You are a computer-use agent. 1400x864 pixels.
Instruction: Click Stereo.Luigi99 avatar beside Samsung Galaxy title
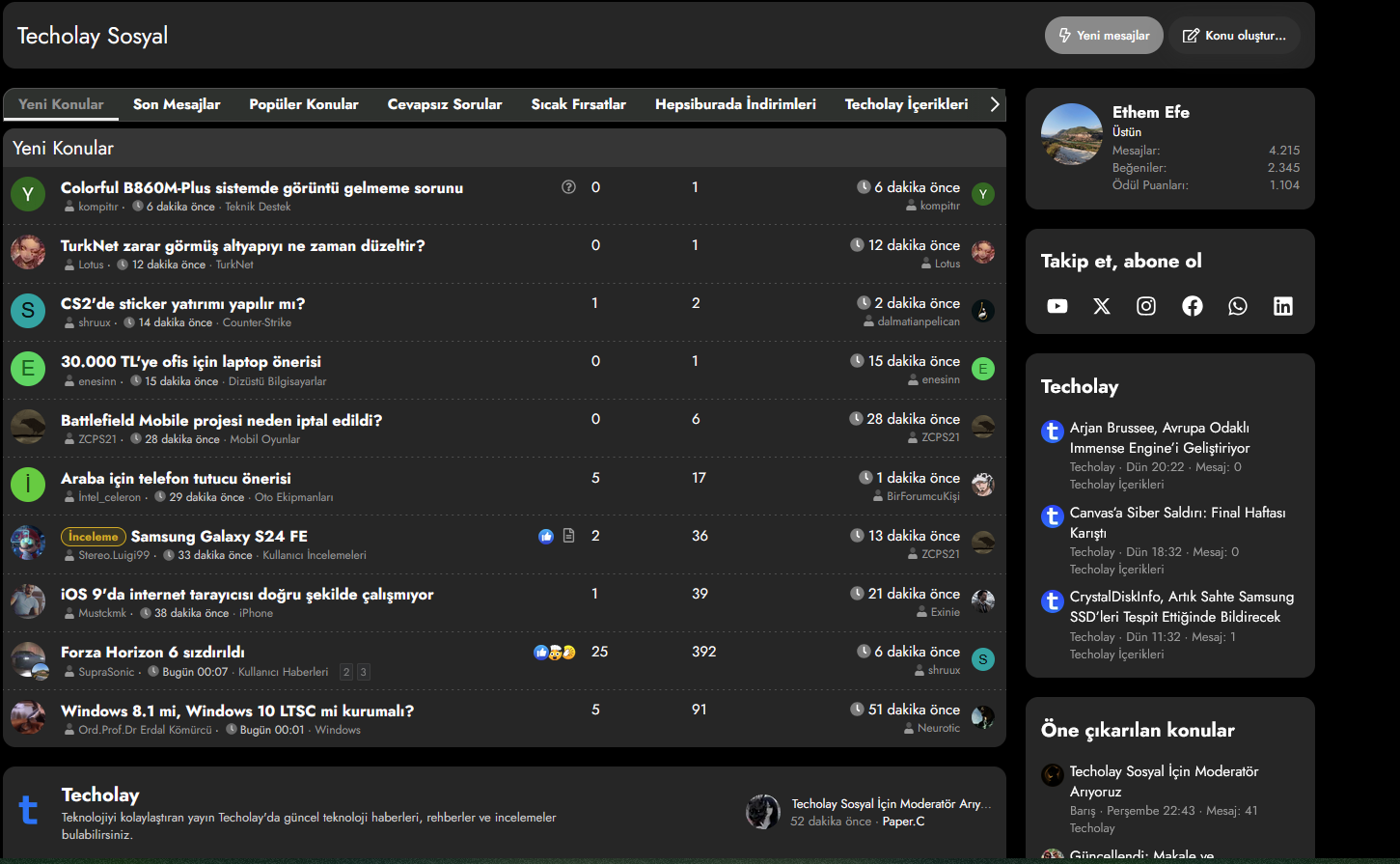click(28, 543)
